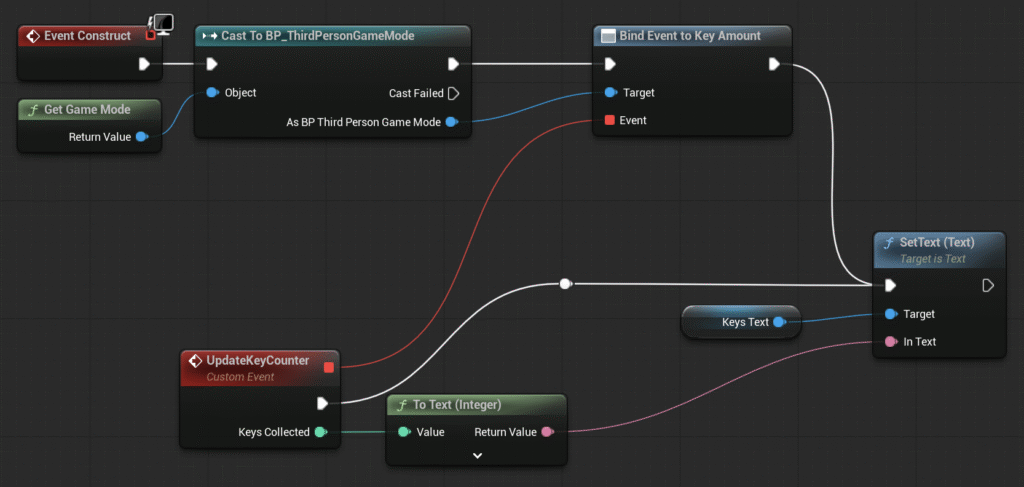Select the reroute node on the white wire

pyautogui.click(x=565, y=284)
